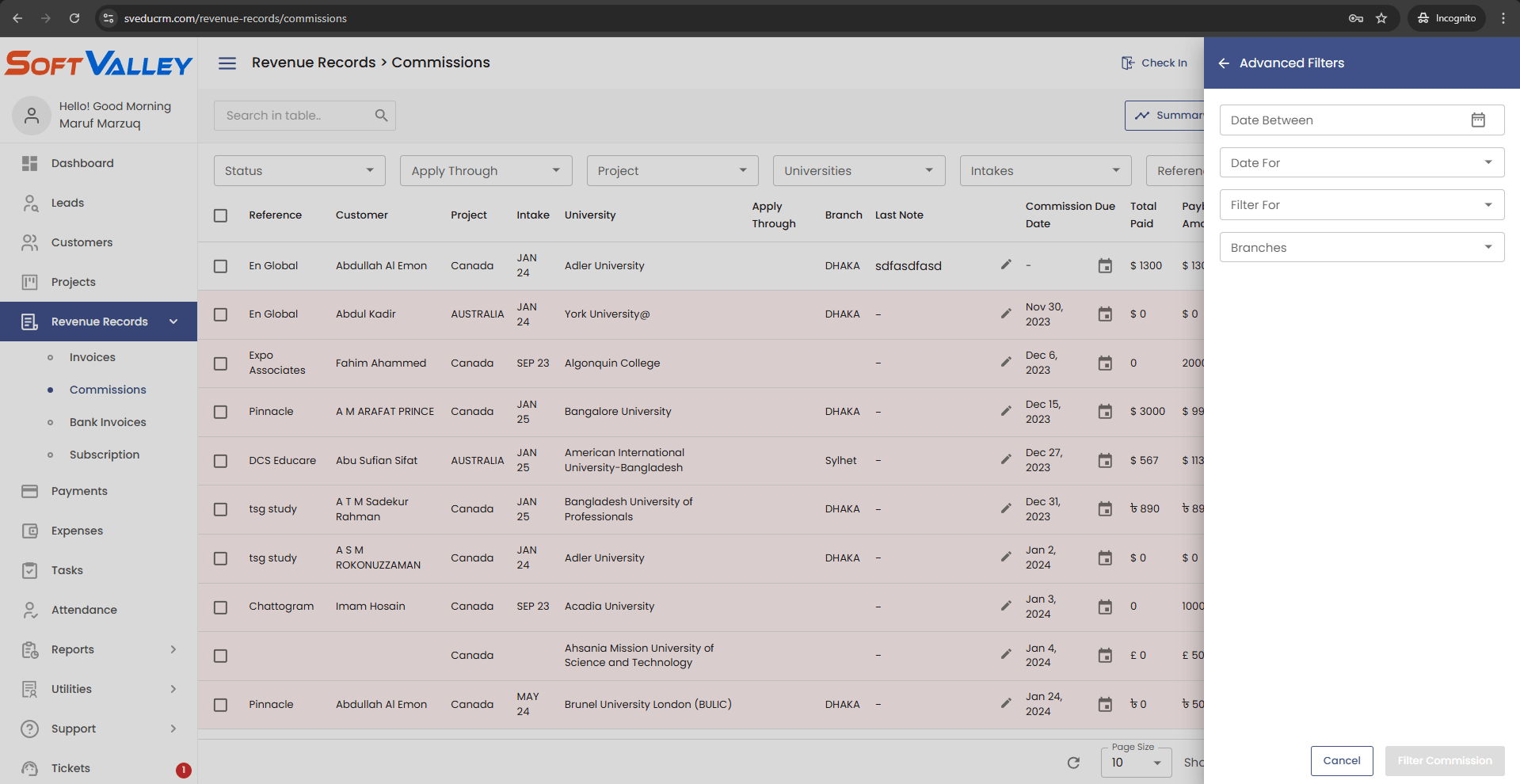Viewport: 1520px width, 784px height.
Task: Click the Check In button
Action: click(1154, 63)
